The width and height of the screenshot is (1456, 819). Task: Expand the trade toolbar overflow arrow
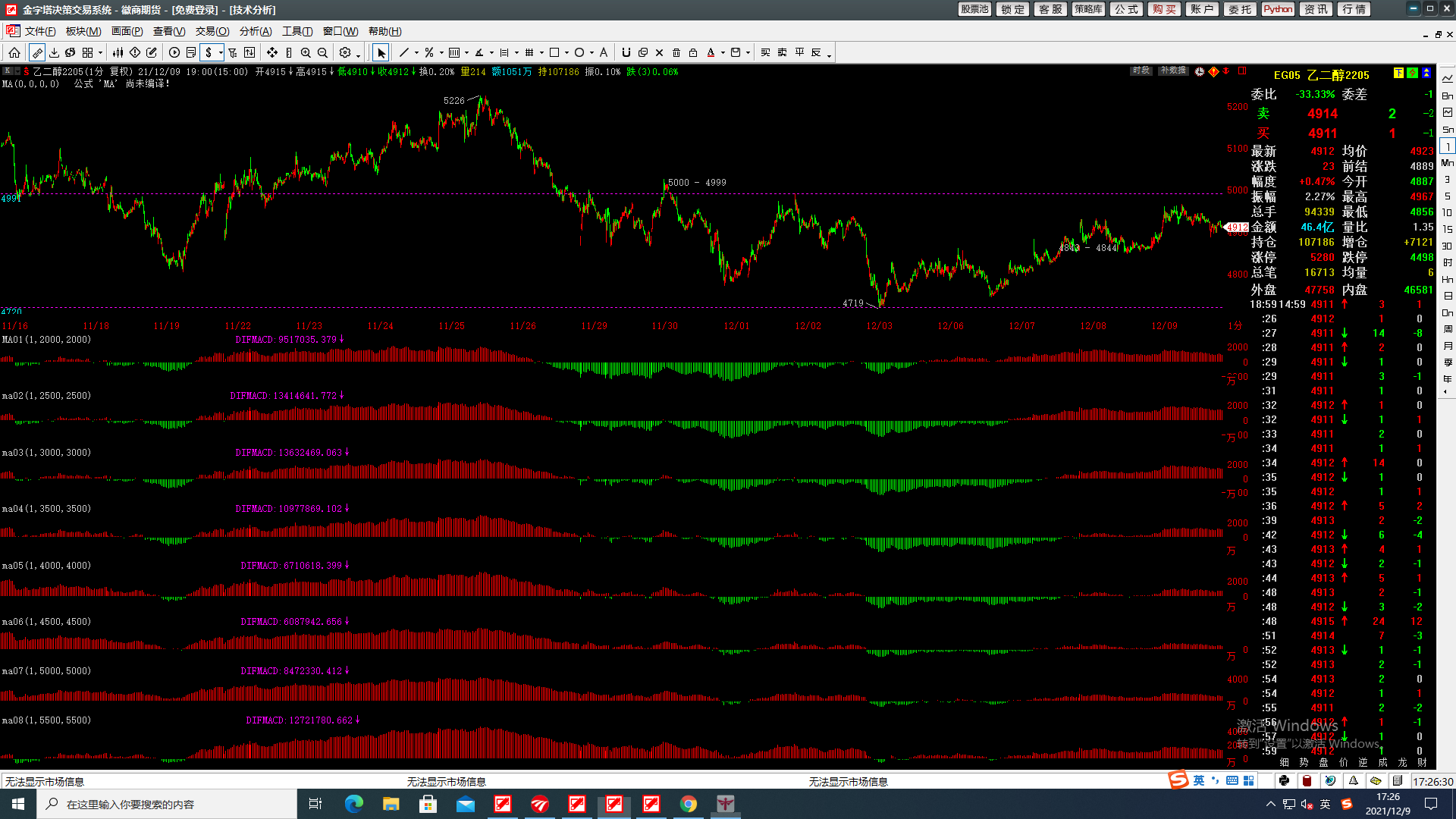pyautogui.click(x=829, y=55)
